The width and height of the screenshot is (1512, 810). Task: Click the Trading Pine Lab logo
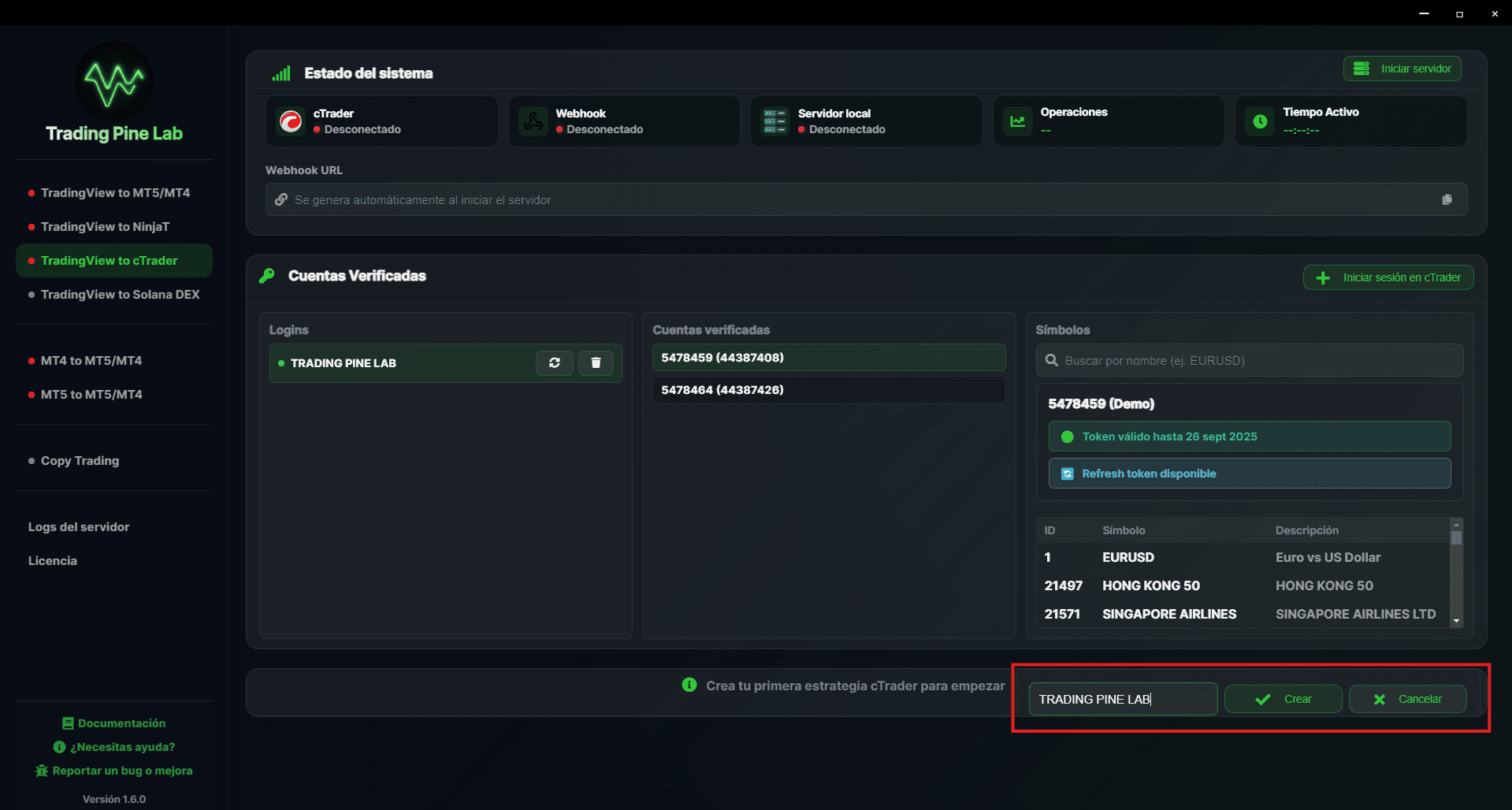coord(113,80)
